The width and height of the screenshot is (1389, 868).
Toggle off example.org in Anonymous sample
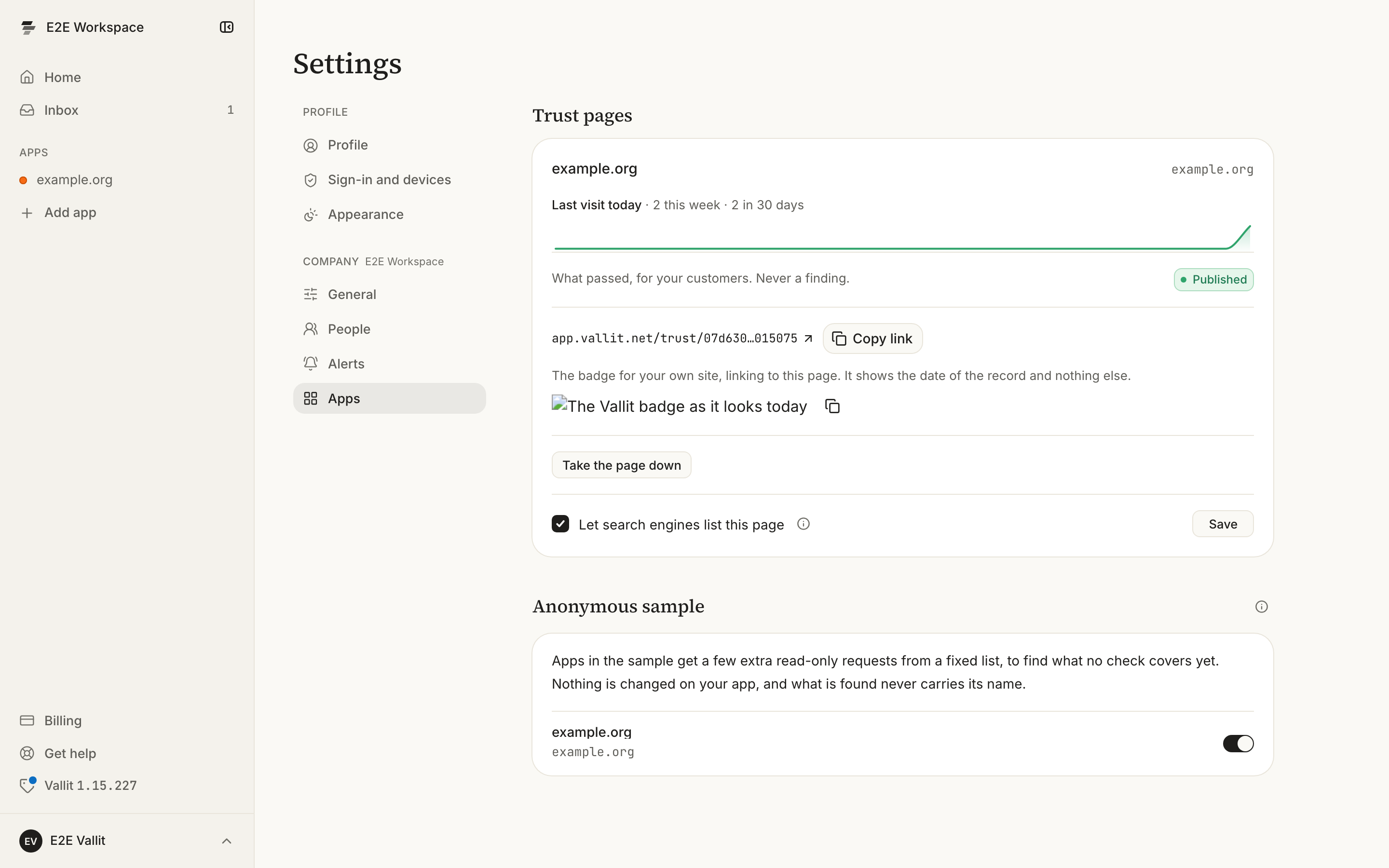pos(1238,744)
